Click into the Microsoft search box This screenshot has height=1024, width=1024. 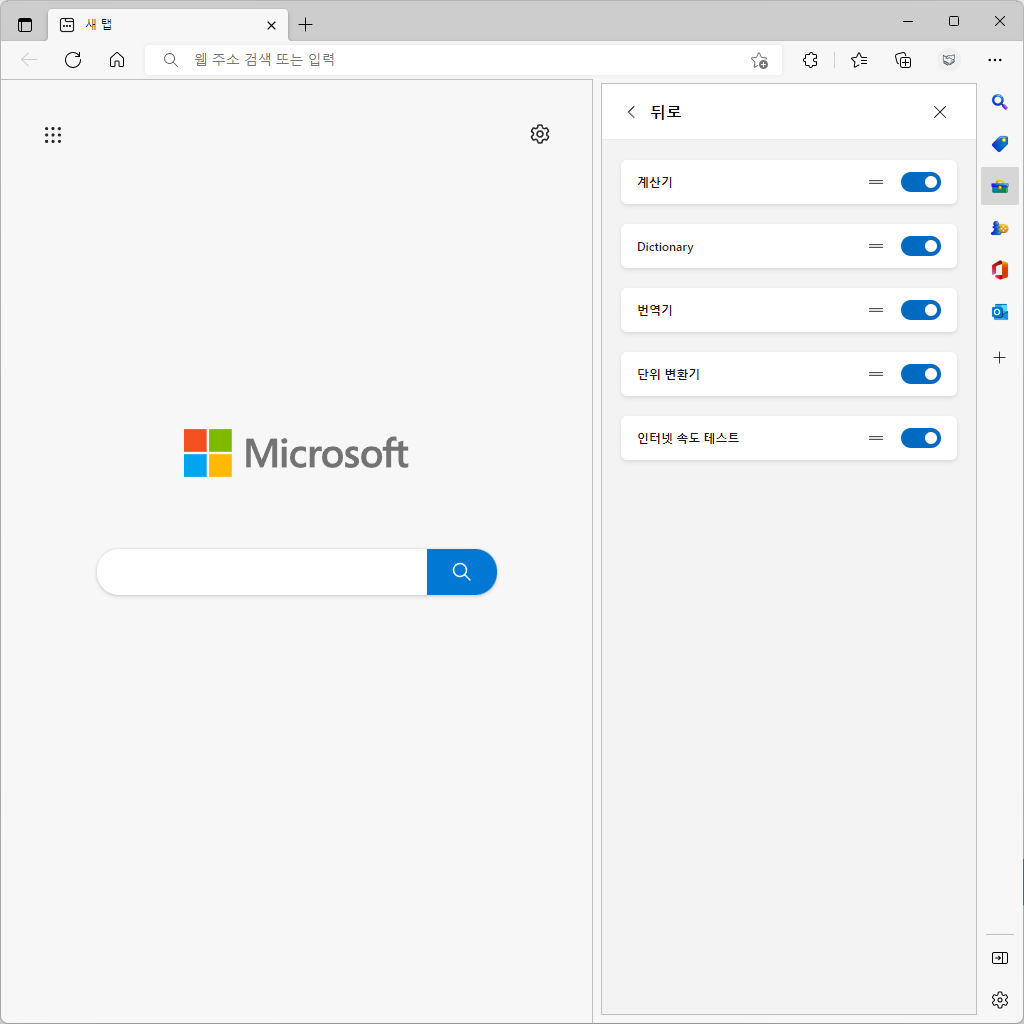coord(262,572)
